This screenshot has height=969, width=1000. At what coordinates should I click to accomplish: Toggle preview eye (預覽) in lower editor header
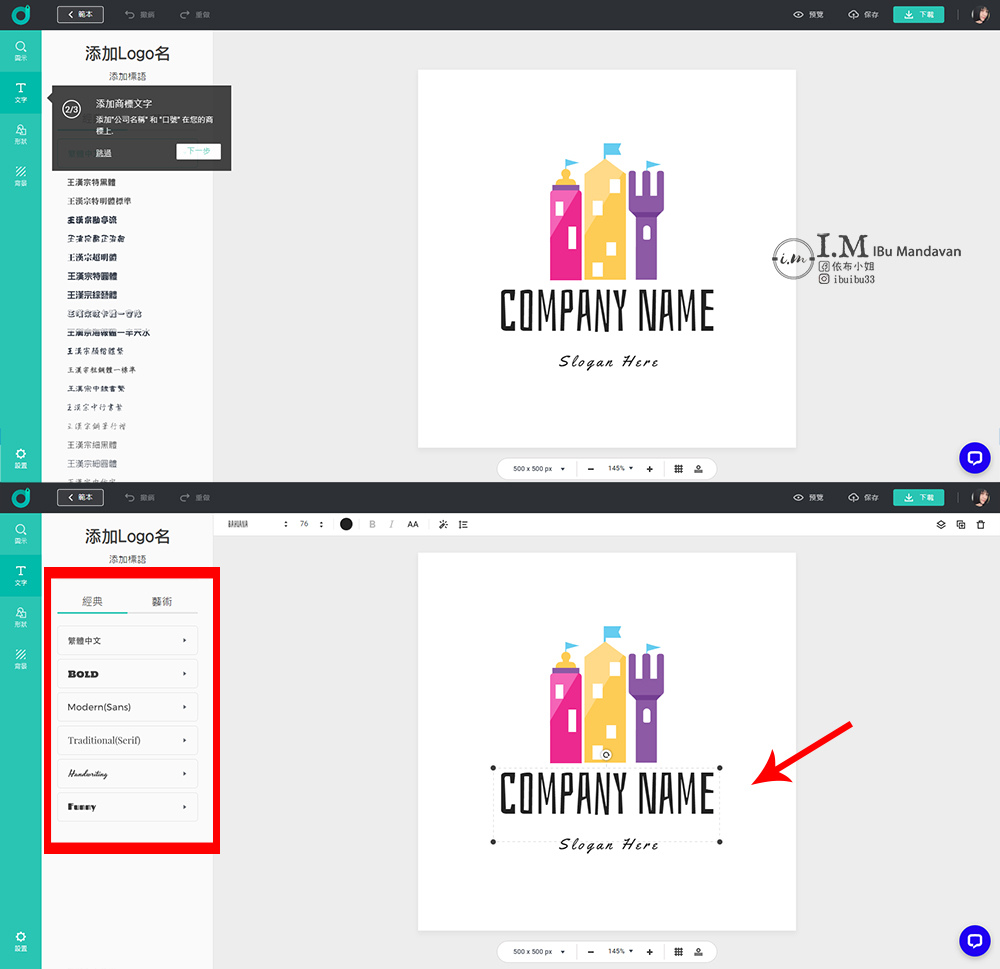tap(807, 497)
